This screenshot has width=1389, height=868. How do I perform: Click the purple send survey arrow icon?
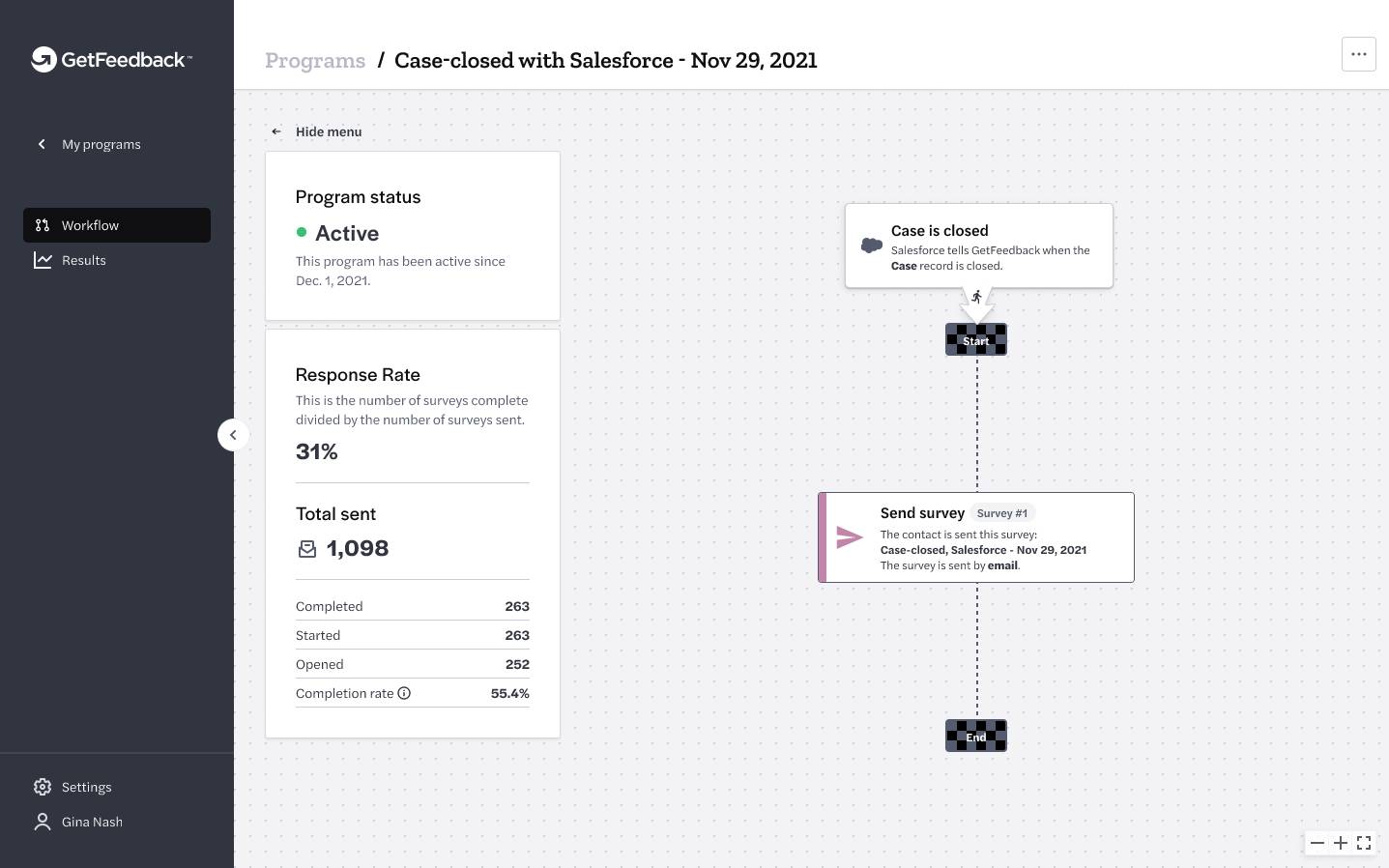point(849,537)
